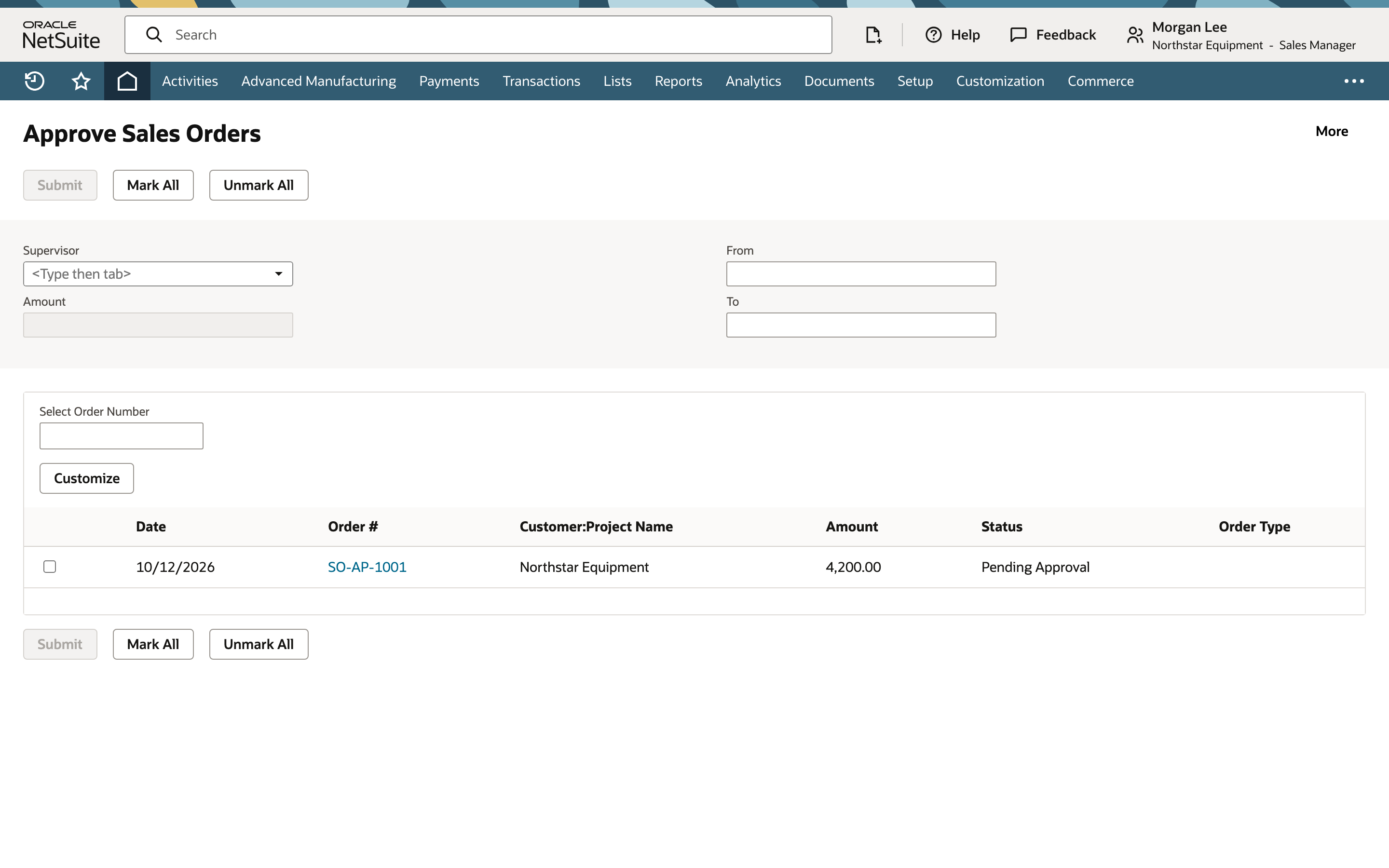Screen dimensions: 1389x868
Task: Tick the checkbox for SO-AP-1001
Action: pos(50,567)
